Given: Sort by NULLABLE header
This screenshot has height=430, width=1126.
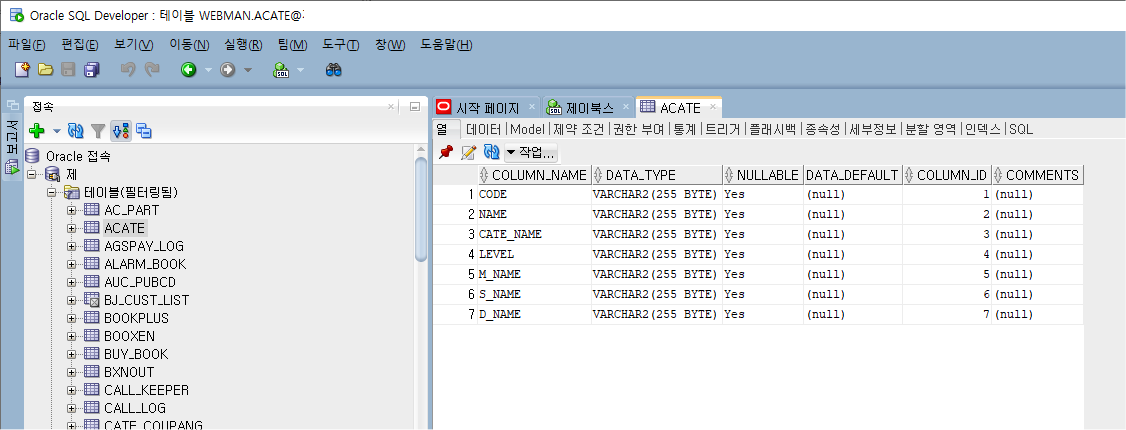Looking at the screenshot, I should tap(763, 175).
